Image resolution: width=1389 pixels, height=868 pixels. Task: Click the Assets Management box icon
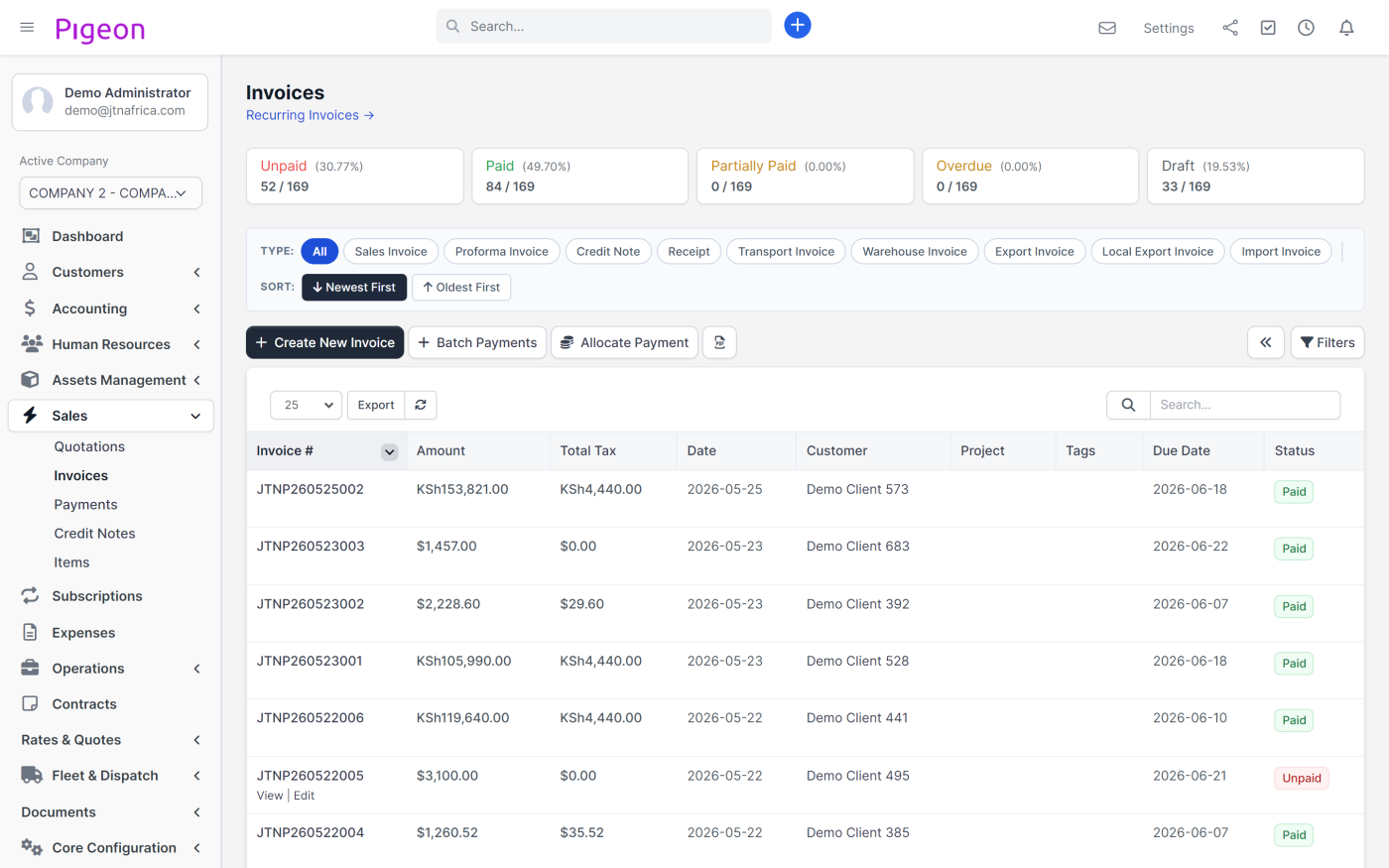[31, 380]
